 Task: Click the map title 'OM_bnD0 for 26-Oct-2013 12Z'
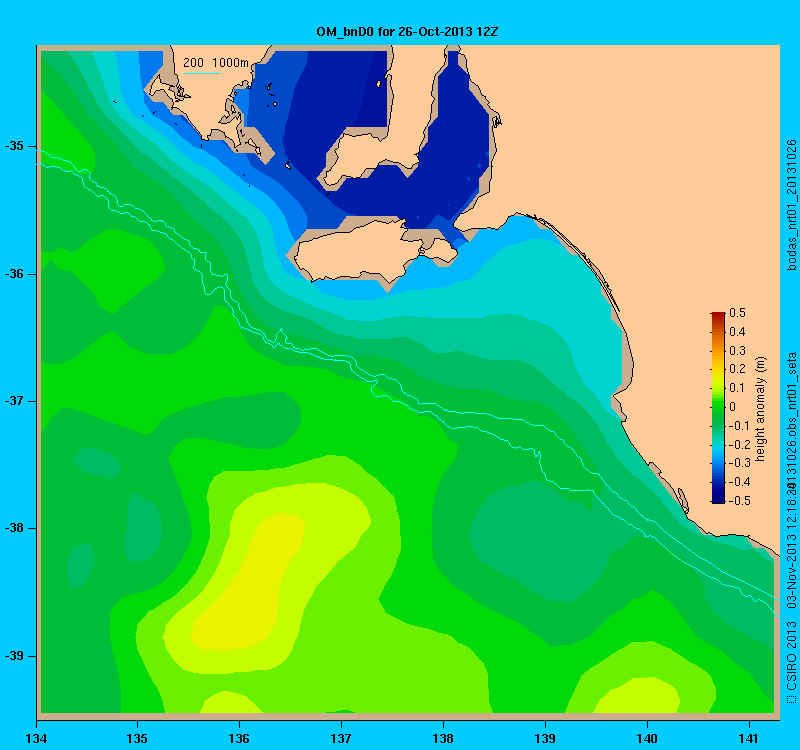coord(407,32)
